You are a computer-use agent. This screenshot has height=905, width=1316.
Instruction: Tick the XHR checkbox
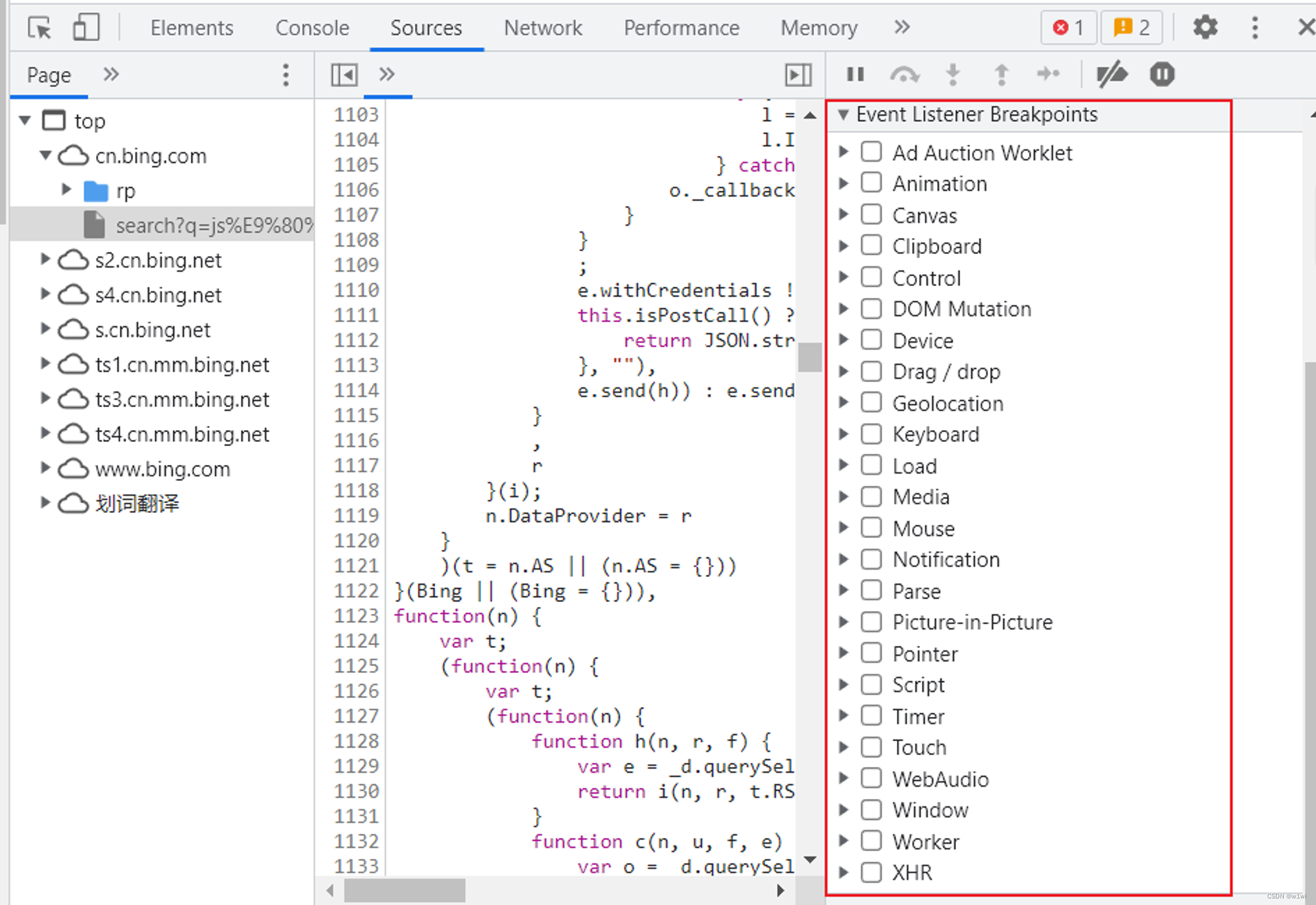point(871,872)
